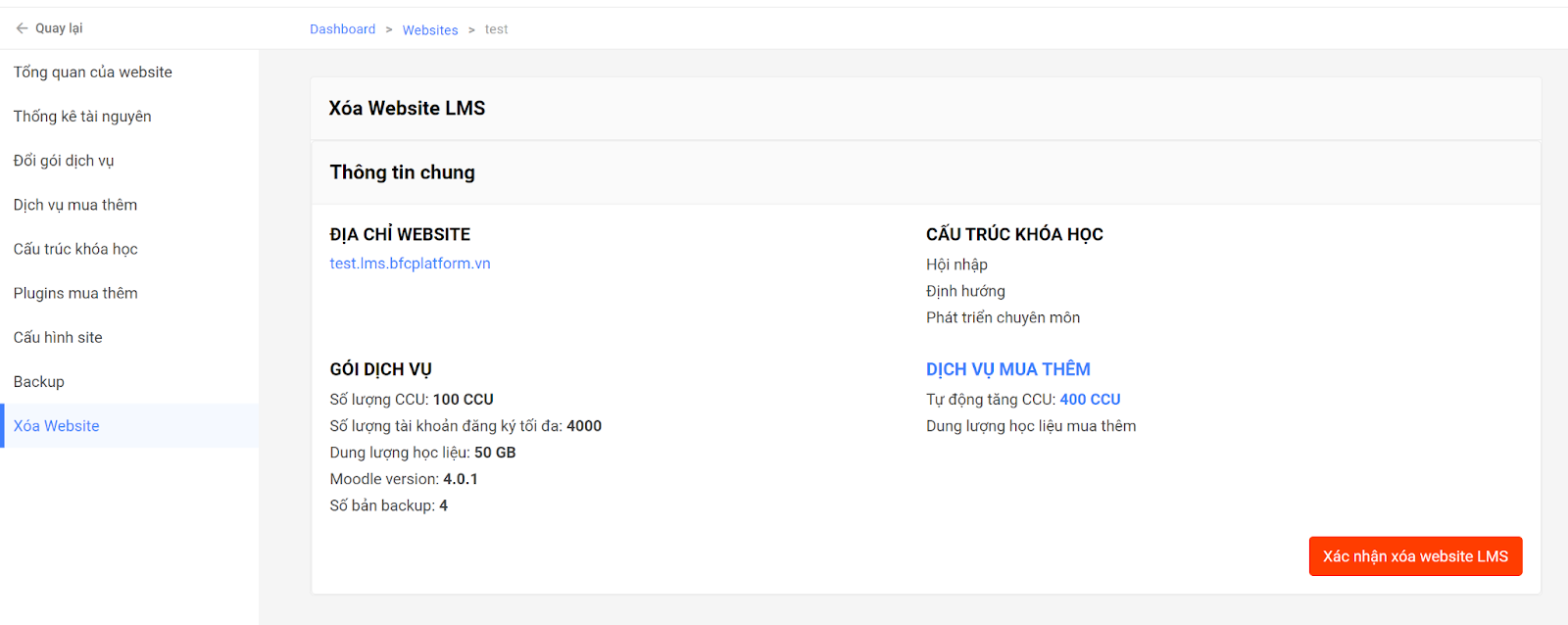Click Dung lượng học liệu mua thêm text
This screenshot has width=1568, height=625.
[x=1031, y=426]
